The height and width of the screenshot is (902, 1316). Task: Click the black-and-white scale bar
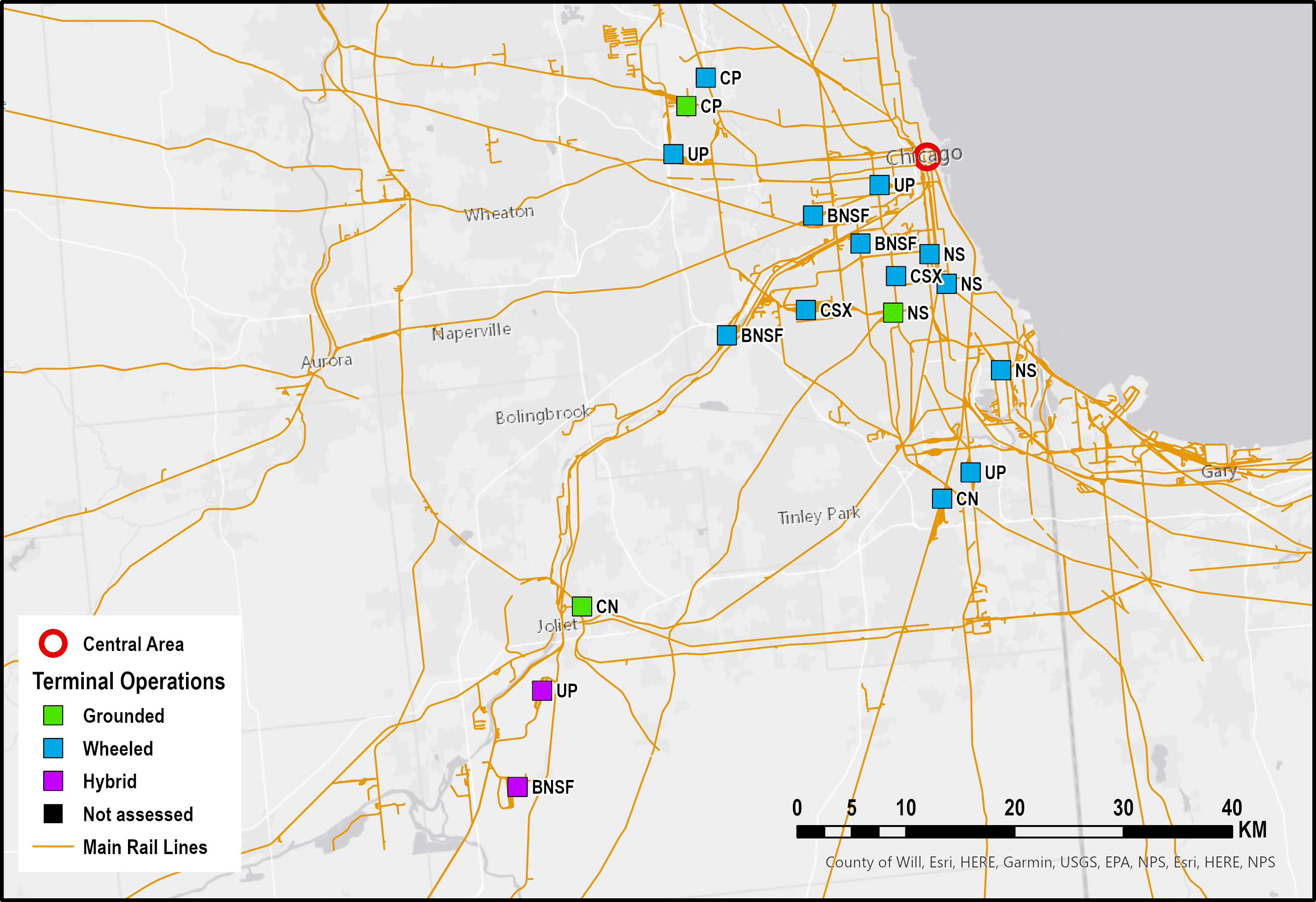pyautogui.click(x=1014, y=832)
